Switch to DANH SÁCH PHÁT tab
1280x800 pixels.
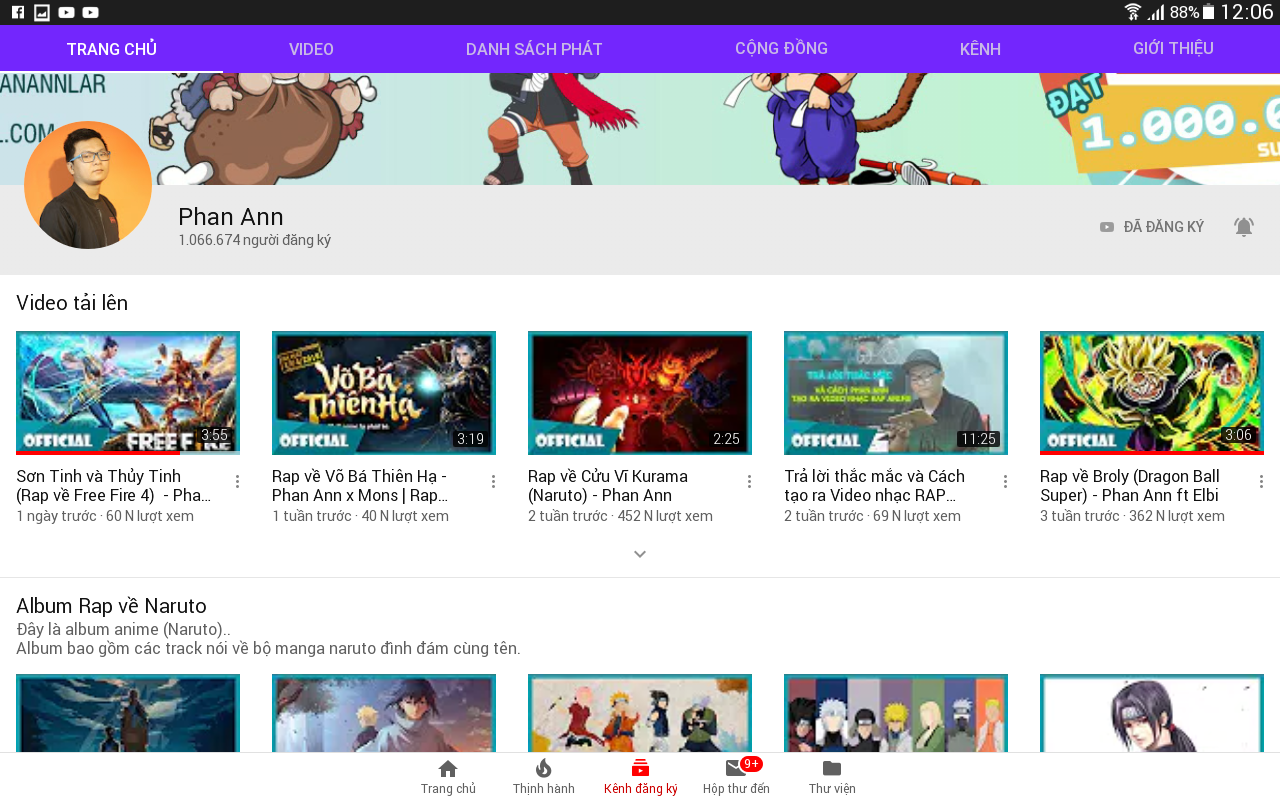pyautogui.click(x=534, y=49)
